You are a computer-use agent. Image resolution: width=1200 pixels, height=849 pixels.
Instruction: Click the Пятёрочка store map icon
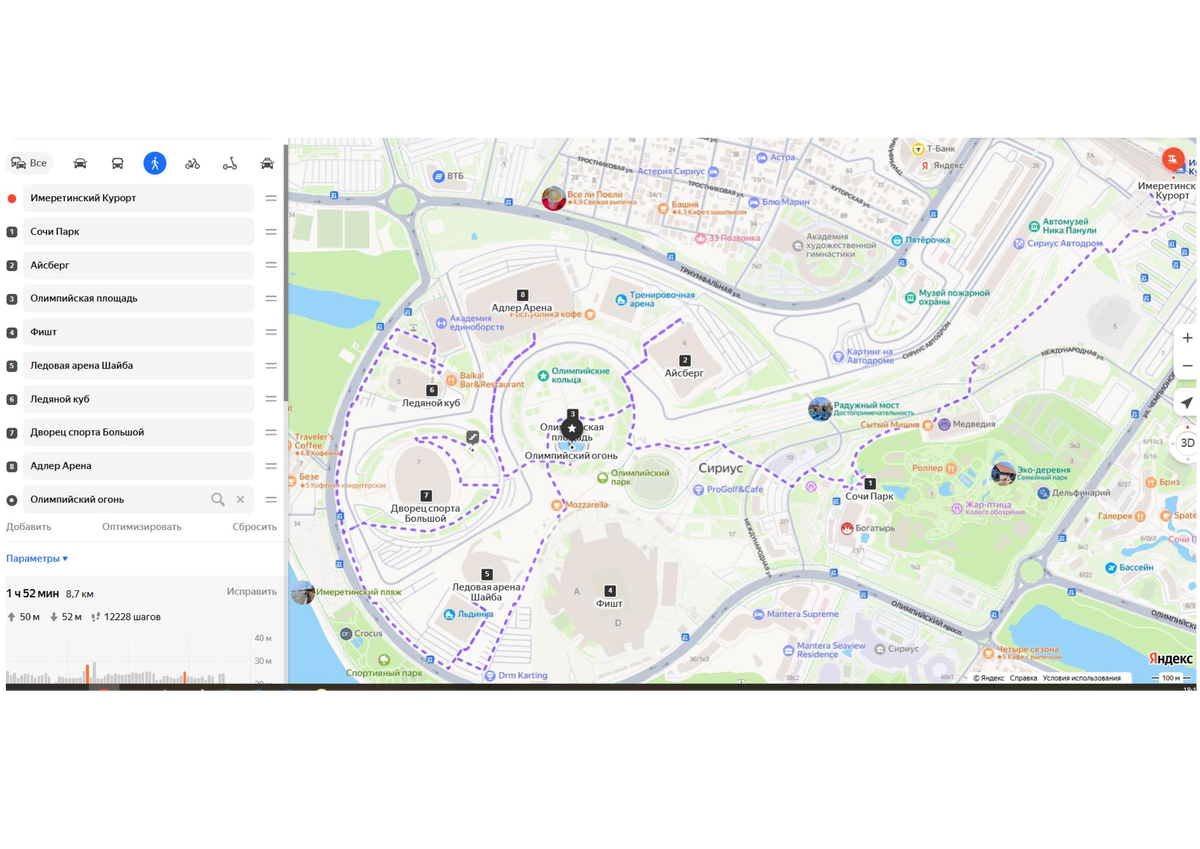click(x=897, y=240)
